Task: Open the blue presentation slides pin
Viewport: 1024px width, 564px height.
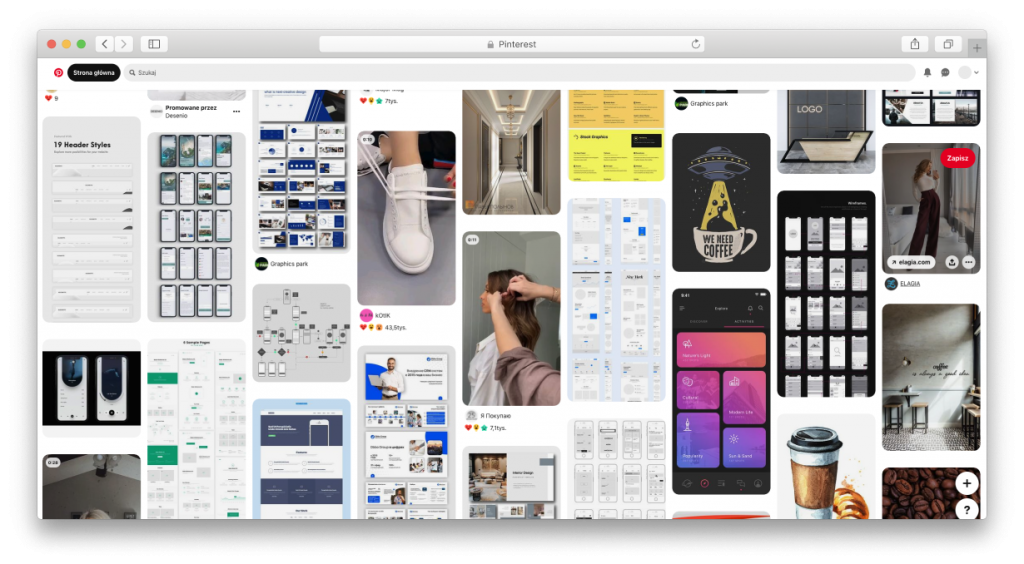Action: pos(301,171)
